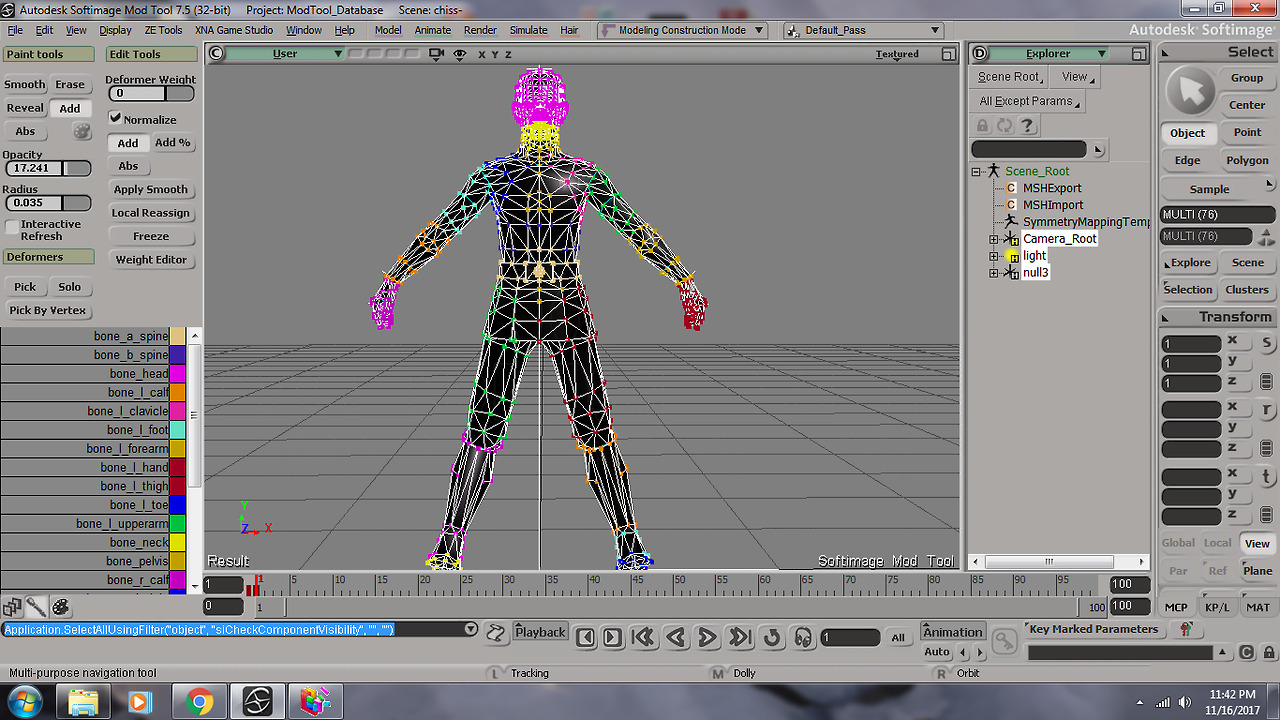The width and height of the screenshot is (1280, 720).
Task: Click the Local Reassign button
Action: (x=151, y=213)
